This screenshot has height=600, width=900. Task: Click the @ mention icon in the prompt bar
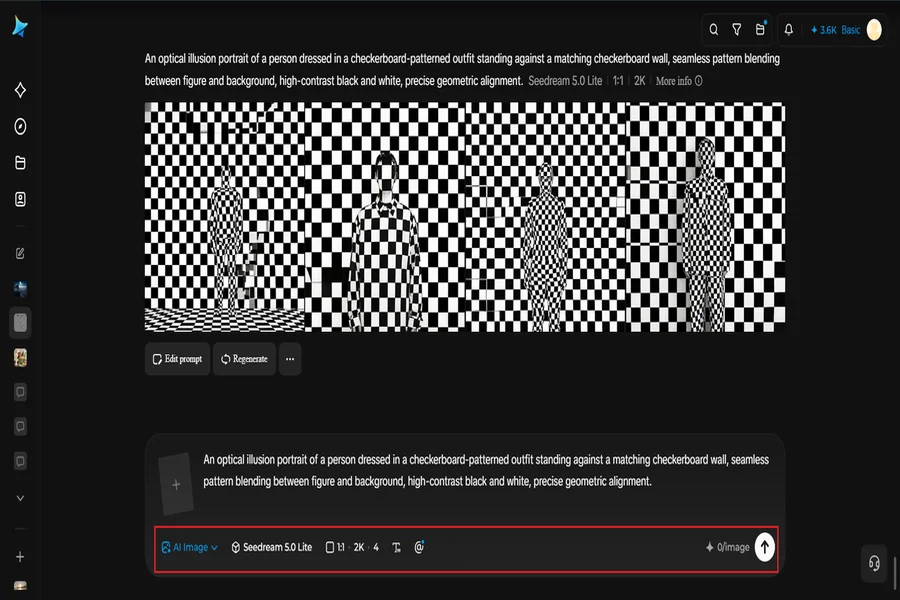pos(419,547)
